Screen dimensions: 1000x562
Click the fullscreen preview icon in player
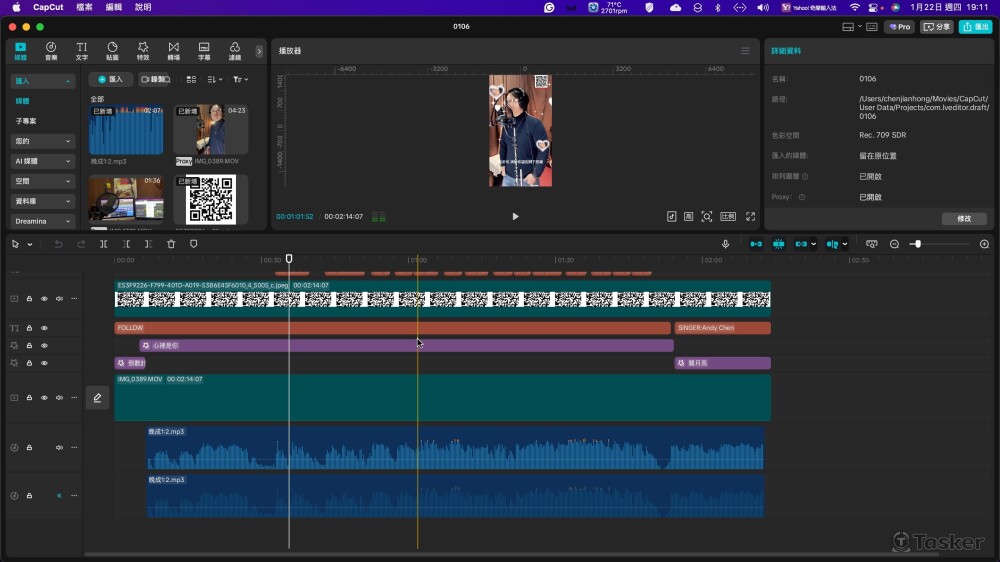pyautogui.click(x=750, y=216)
